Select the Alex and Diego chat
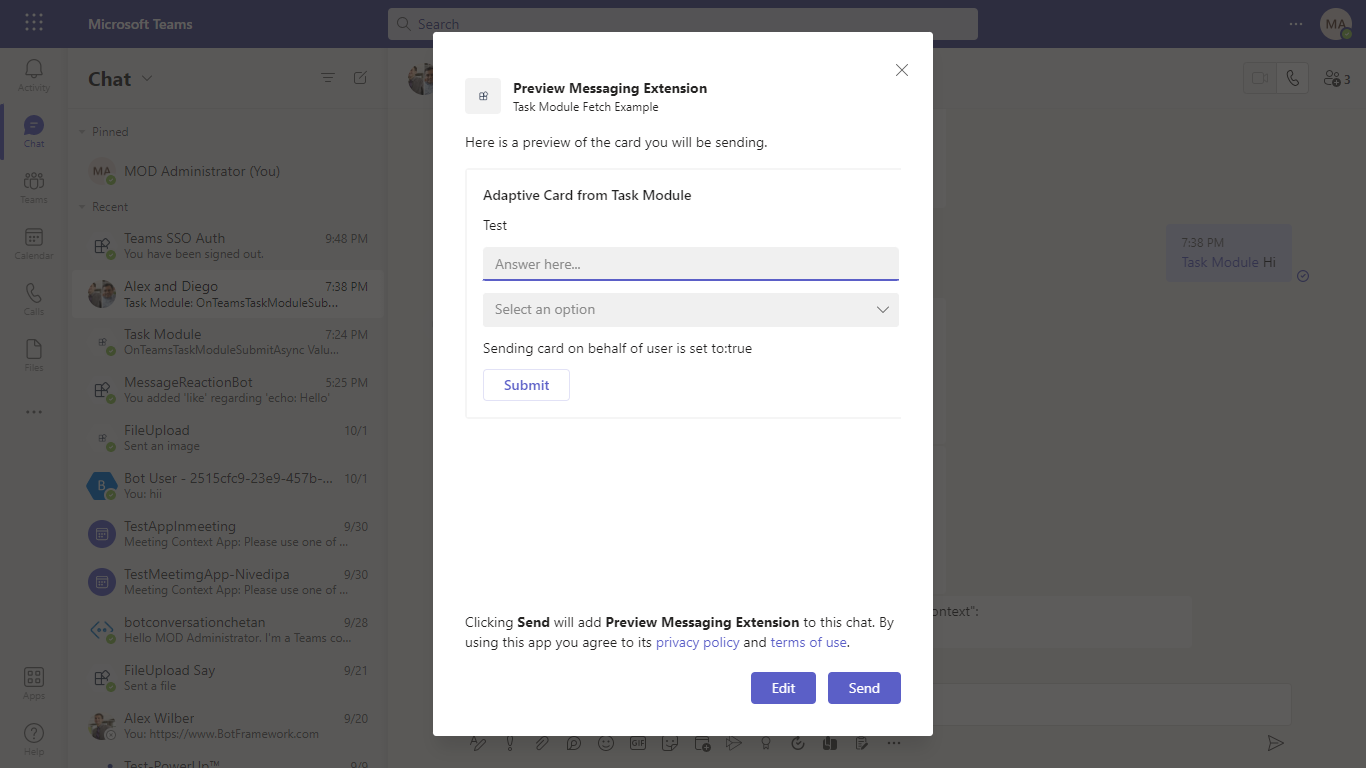This screenshot has width=1366, height=768. click(x=227, y=294)
